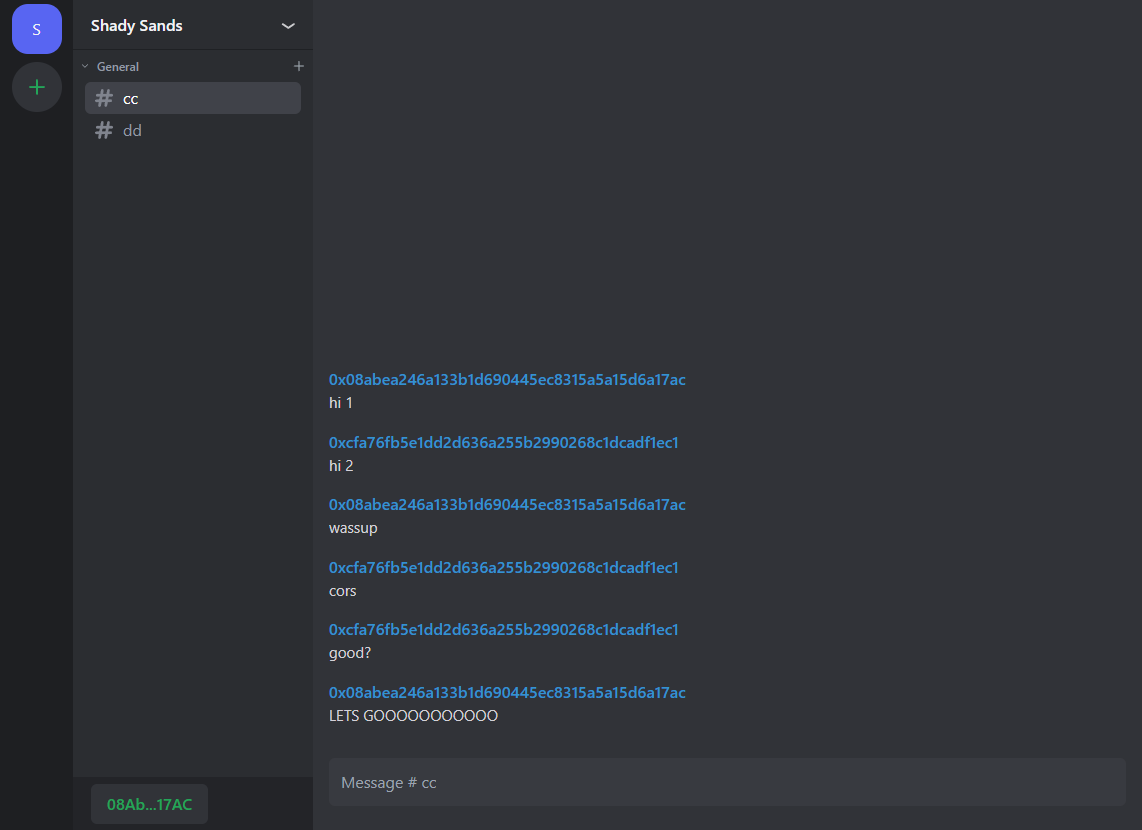Open the Shady Sands server menu chevron
The height and width of the screenshot is (830, 1142).
[x=288, y=25]
